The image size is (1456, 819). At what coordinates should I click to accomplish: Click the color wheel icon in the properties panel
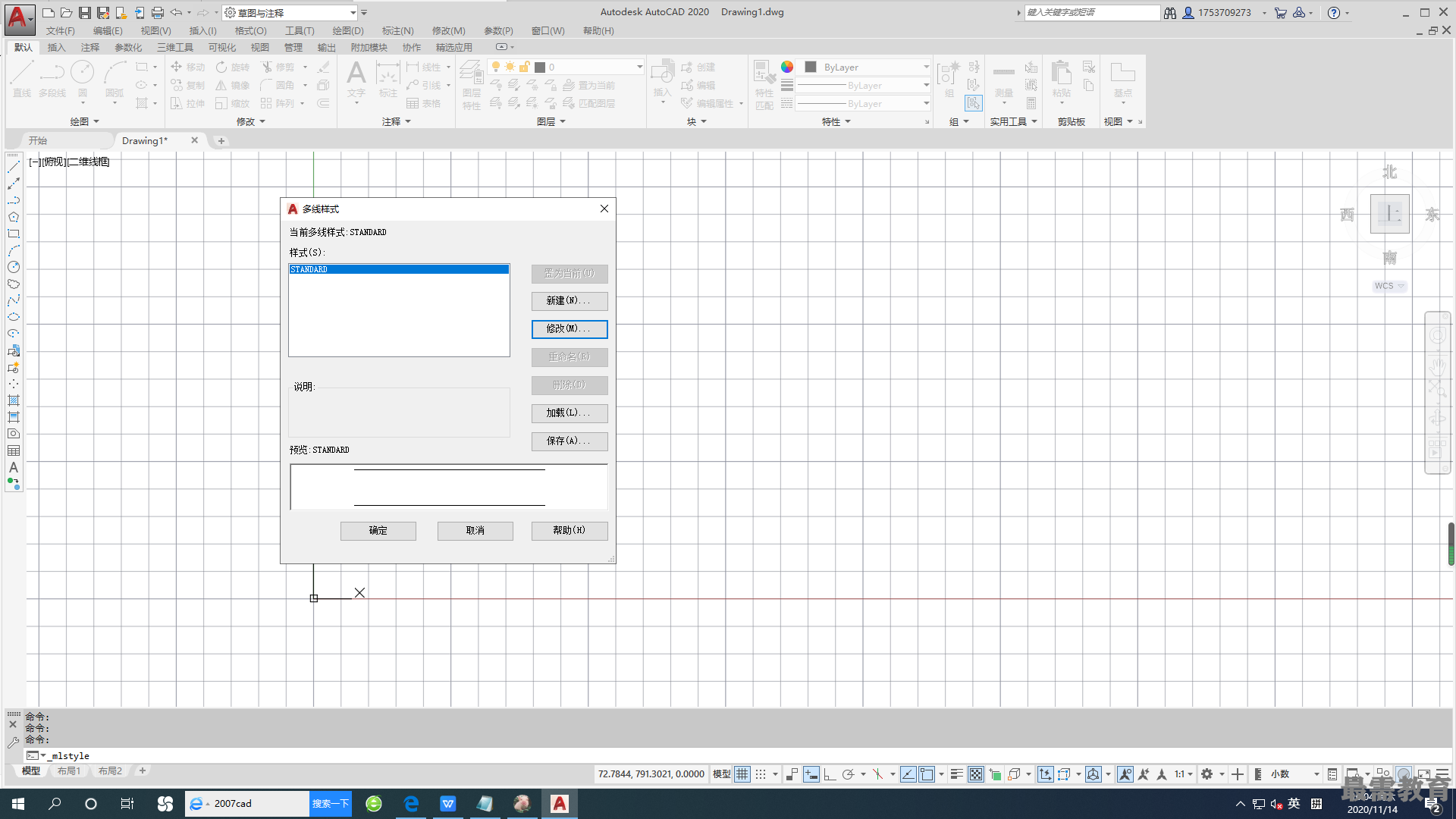(787, 67)
